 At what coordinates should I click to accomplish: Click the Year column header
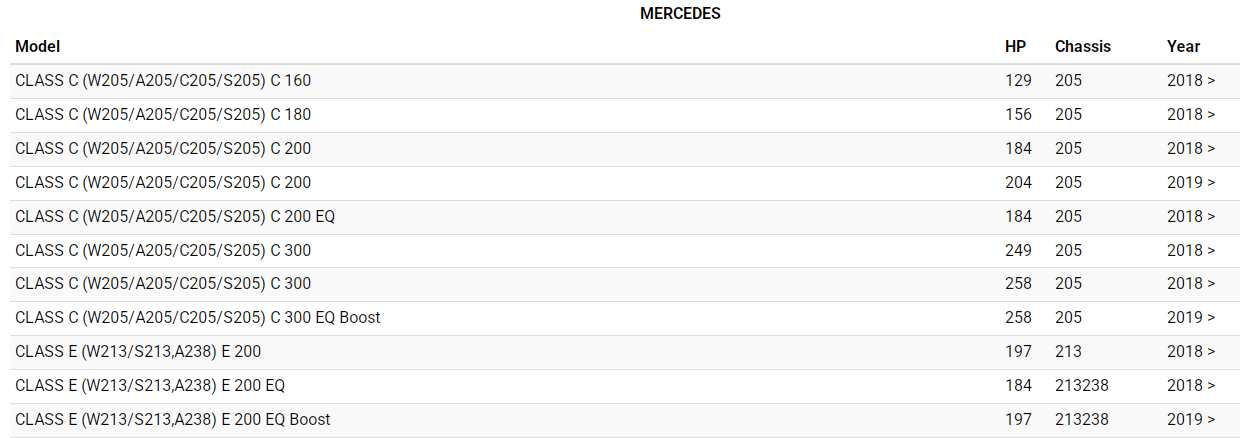click(x=1183, y=46)
